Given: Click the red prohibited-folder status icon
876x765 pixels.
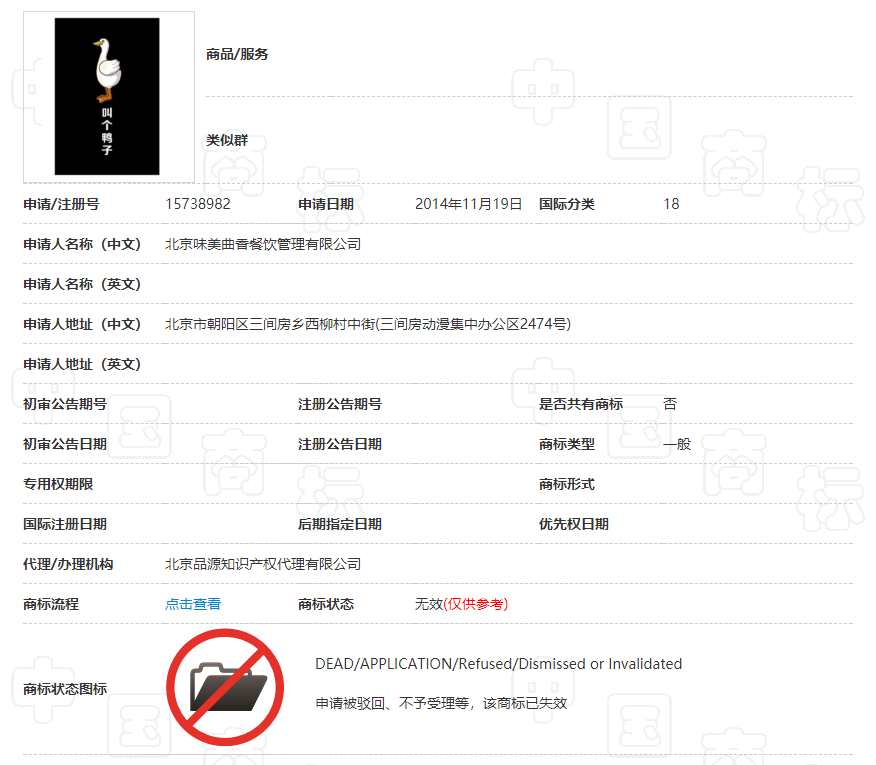Looking at the screenshot, I should coord(225,687).
